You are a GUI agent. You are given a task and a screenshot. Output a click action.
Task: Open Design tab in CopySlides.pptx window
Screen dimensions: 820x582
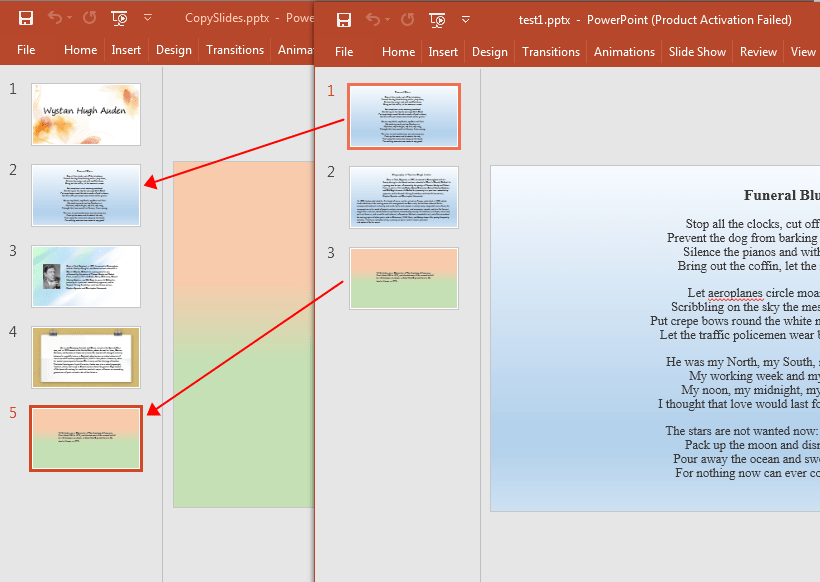coord(174,50)
